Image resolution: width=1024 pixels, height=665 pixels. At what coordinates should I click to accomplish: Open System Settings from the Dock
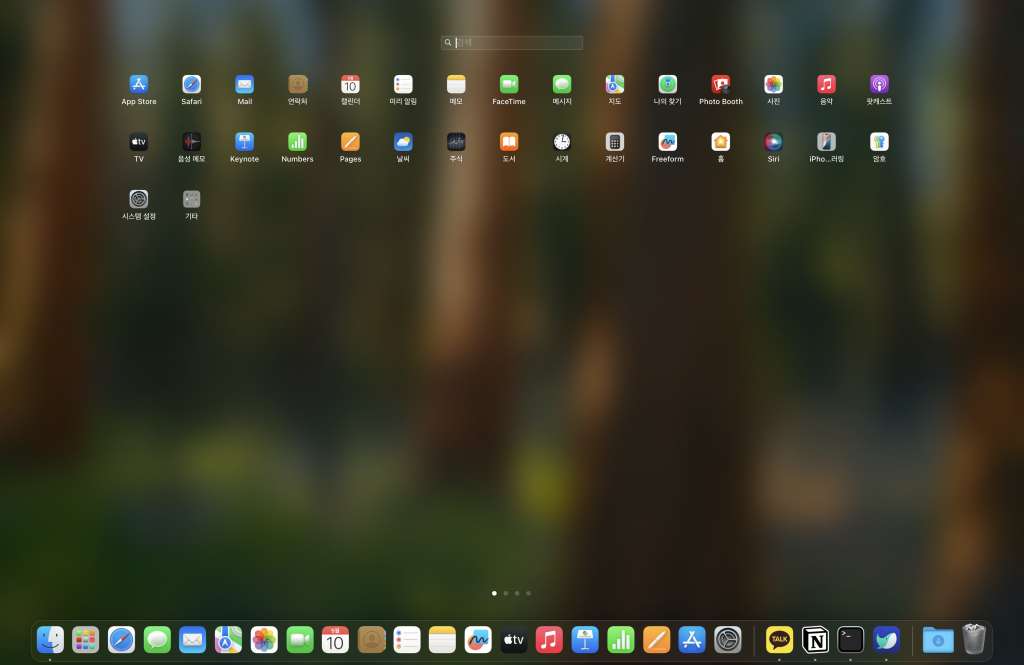click(728, 640)
